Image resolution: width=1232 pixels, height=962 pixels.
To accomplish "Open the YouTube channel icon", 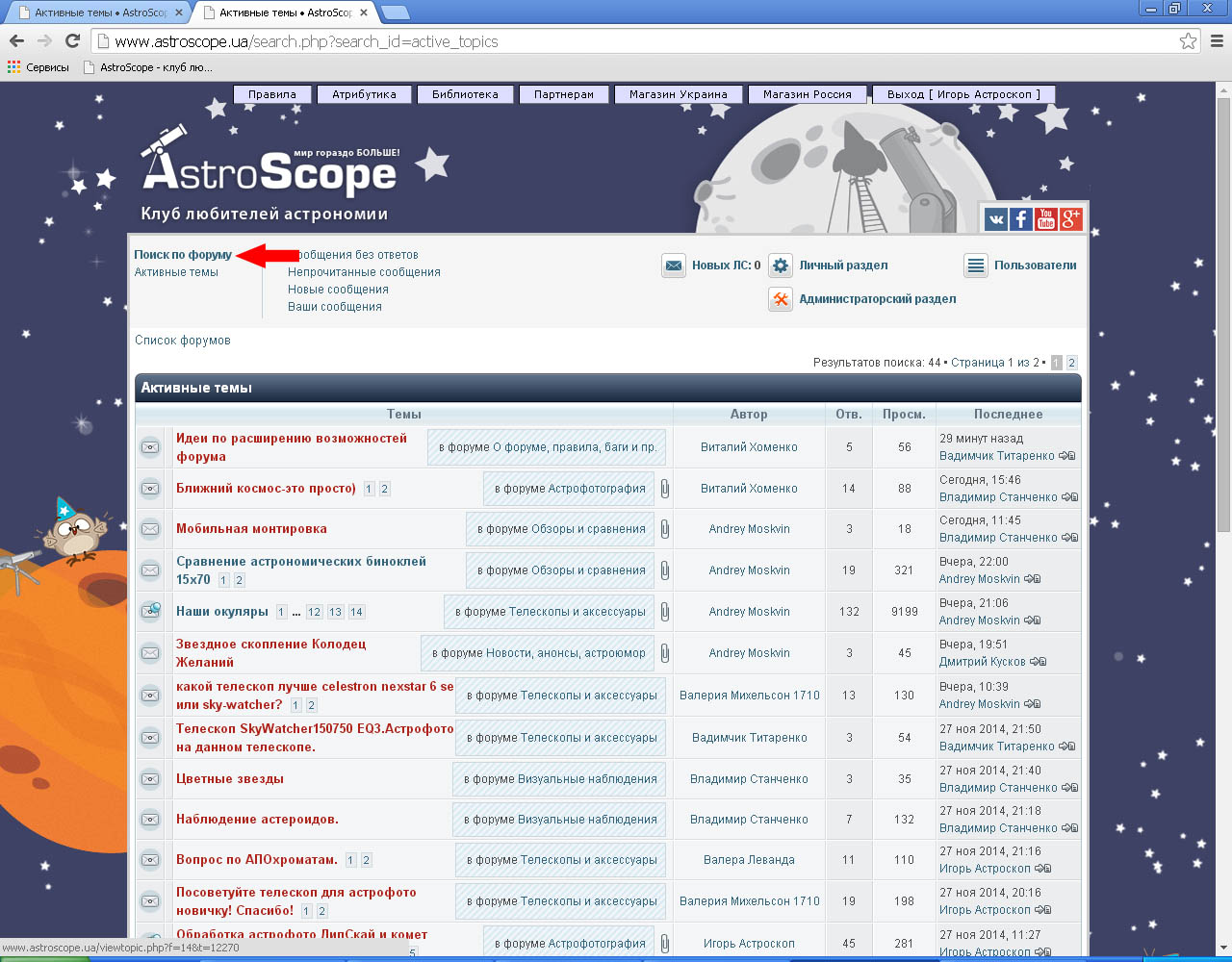I will (x=1046, y=219).
